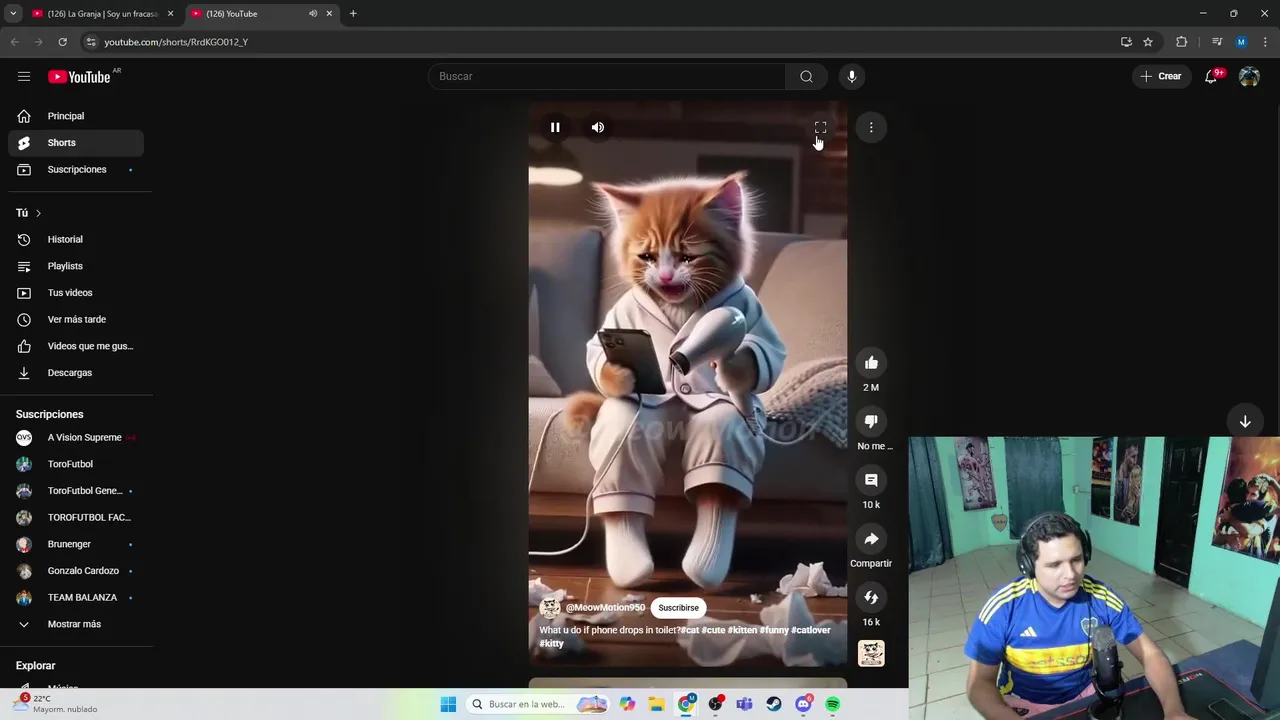Close the La Granja browser tab

170,14
